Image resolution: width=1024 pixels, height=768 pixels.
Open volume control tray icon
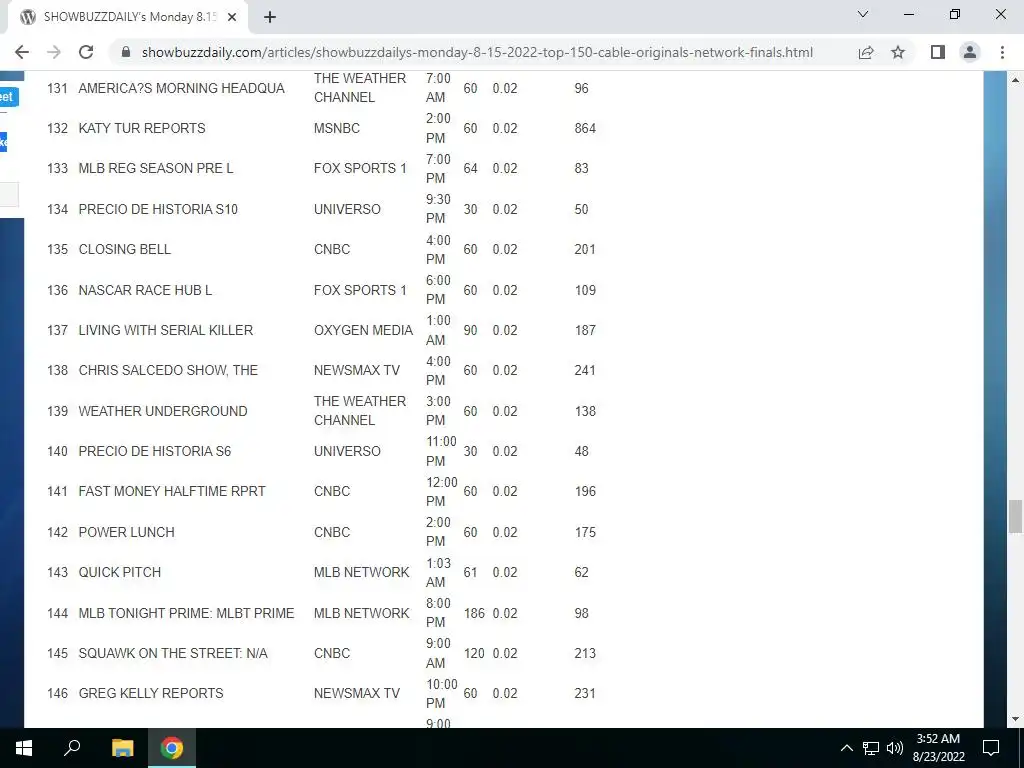click(x=895, y=748)
